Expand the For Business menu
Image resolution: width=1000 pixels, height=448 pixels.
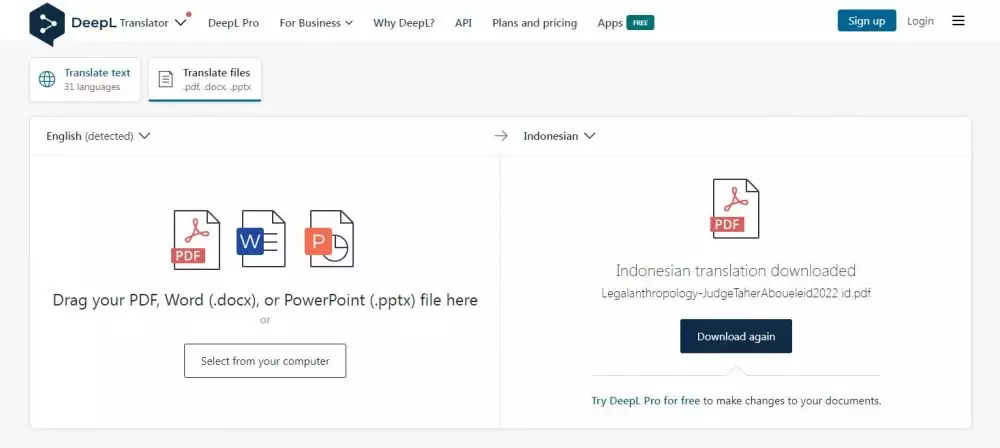315,22
